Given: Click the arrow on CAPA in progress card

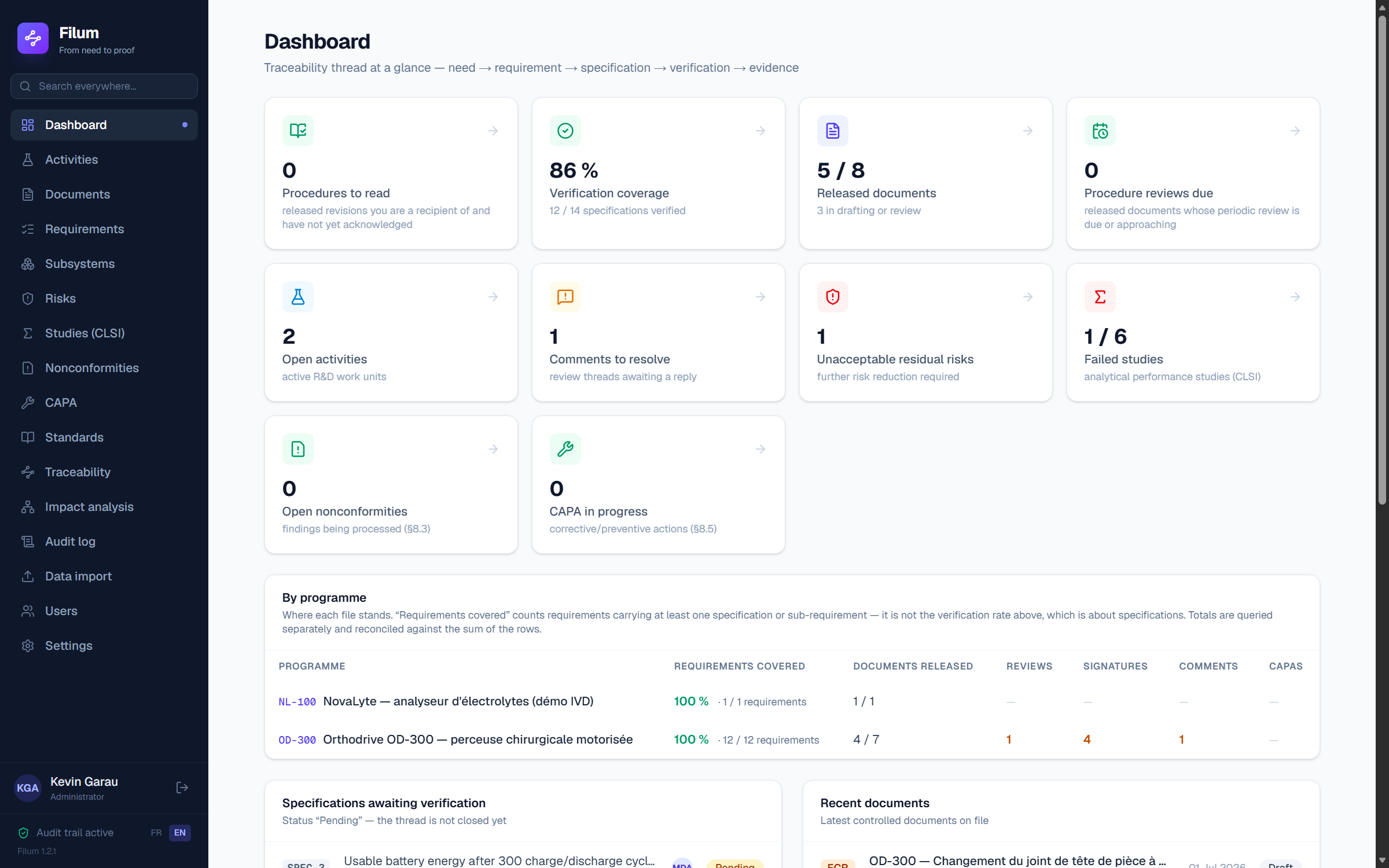Looking at the screenshot, I should 760,449.
